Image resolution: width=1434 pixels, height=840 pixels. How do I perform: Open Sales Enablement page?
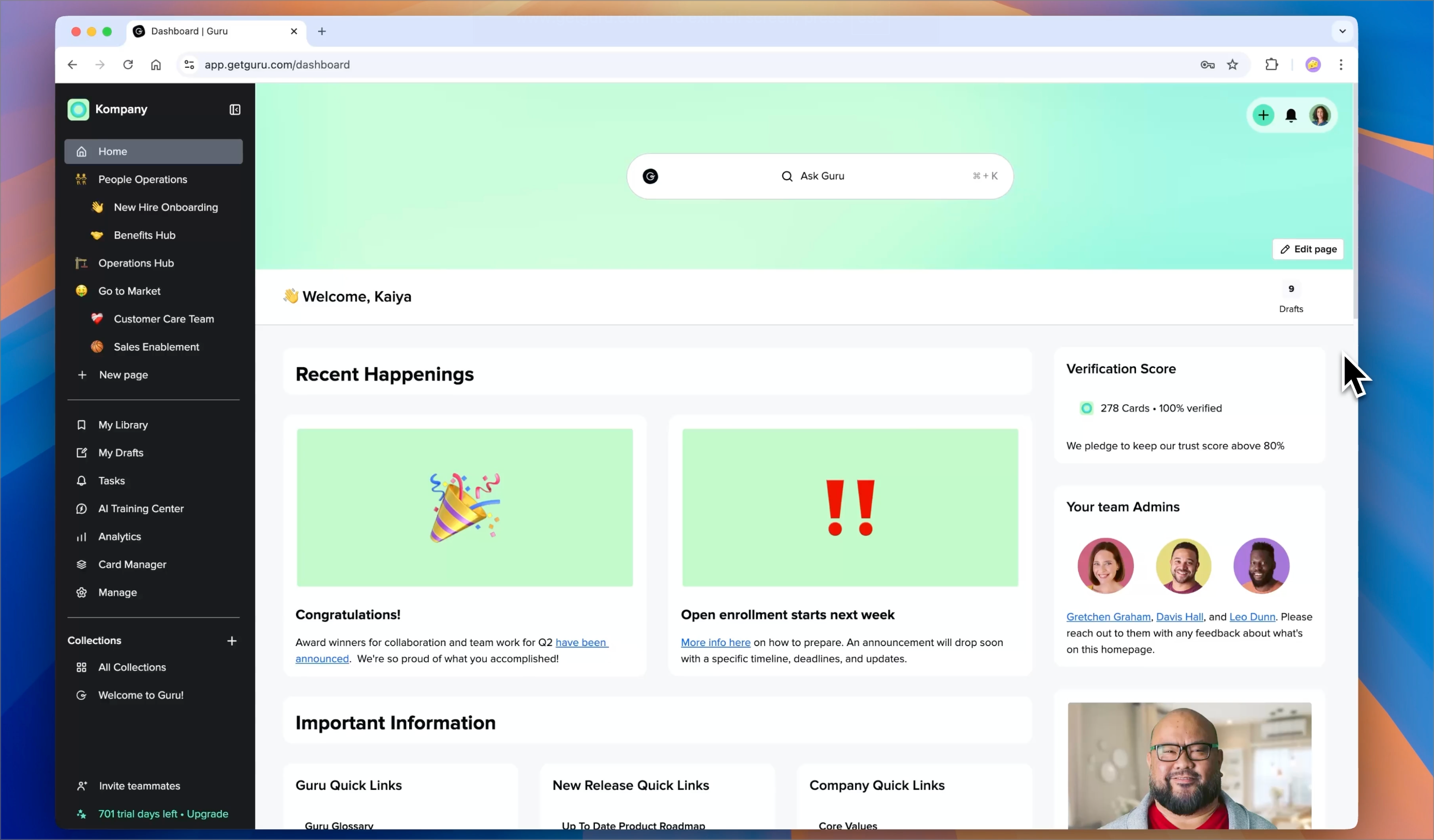(154, 347)
